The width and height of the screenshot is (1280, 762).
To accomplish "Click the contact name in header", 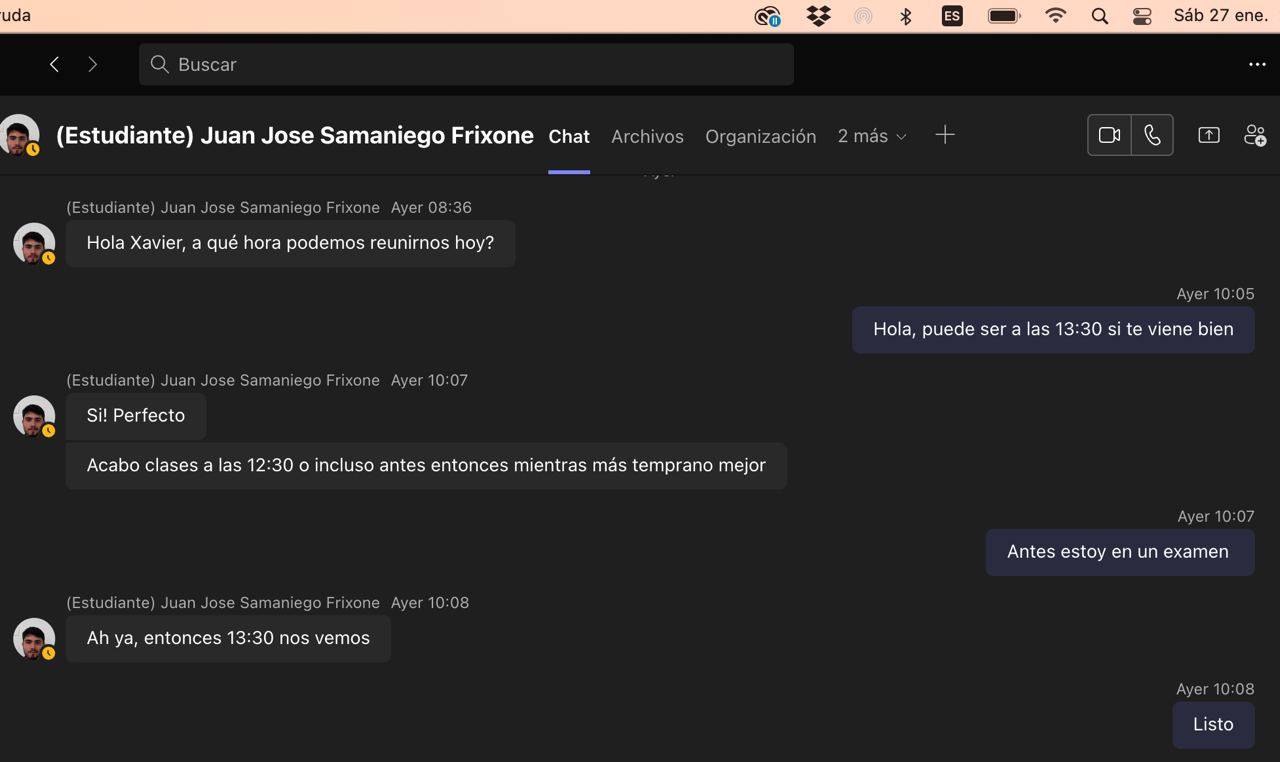I will click(x=294, y=136).
